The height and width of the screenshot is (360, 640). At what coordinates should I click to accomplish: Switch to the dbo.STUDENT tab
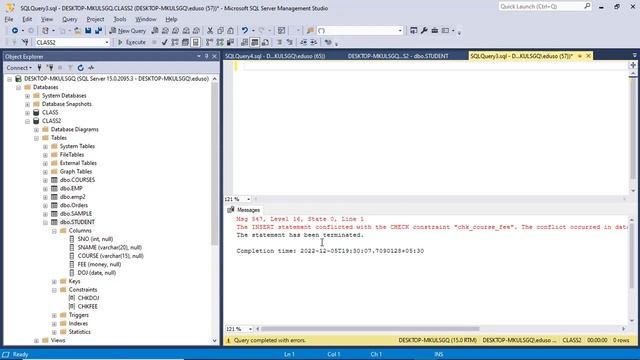(x=398, y=56)
